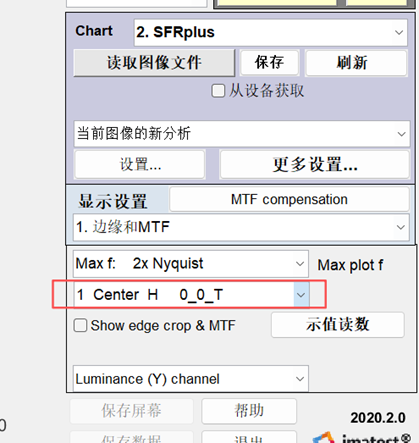Screen dimensions: 419x443
Task: Open the 设置... button
Action: click(140, 165)
